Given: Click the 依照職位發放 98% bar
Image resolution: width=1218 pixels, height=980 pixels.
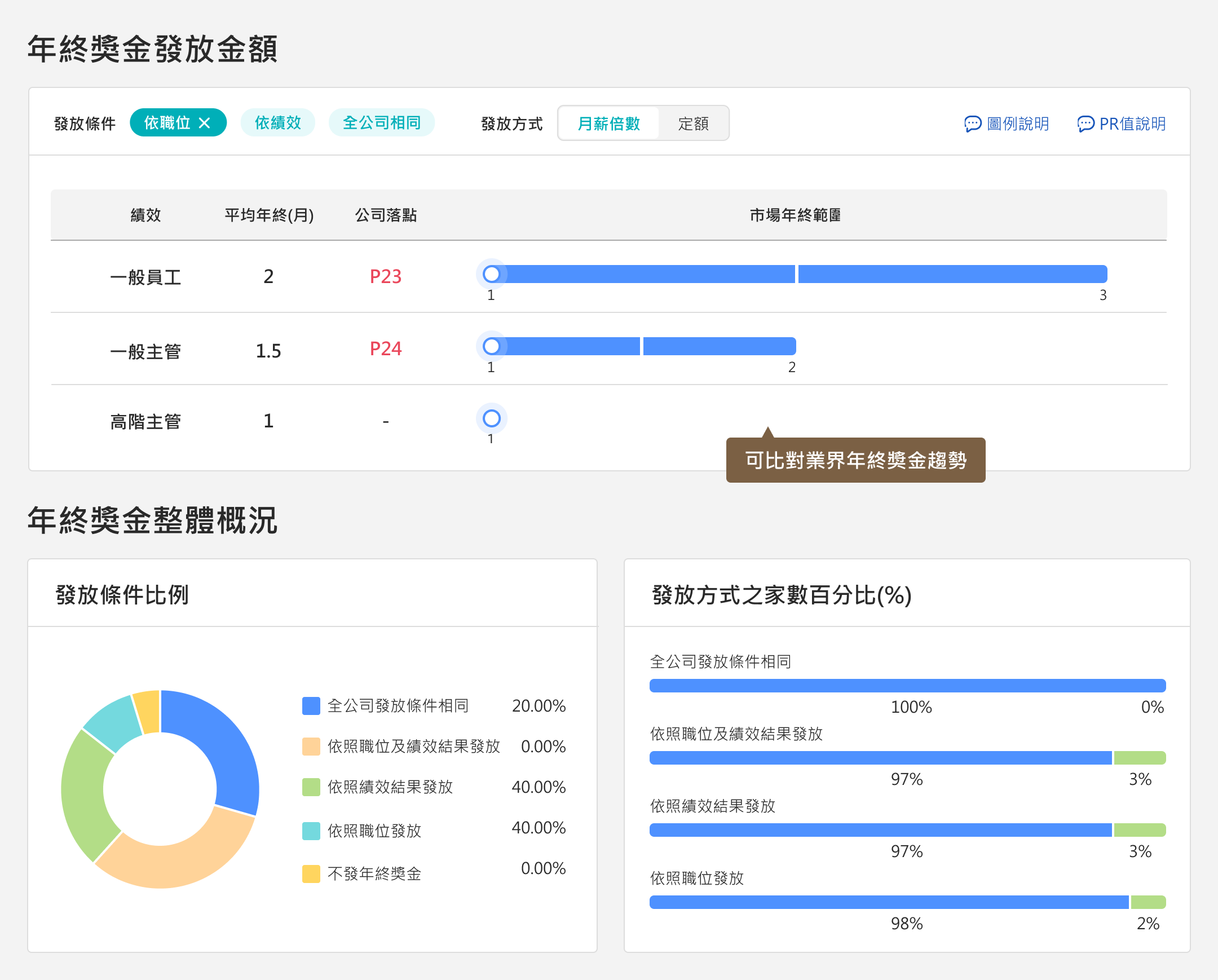Looking at the screenshot, I should [x=907, y=903].
